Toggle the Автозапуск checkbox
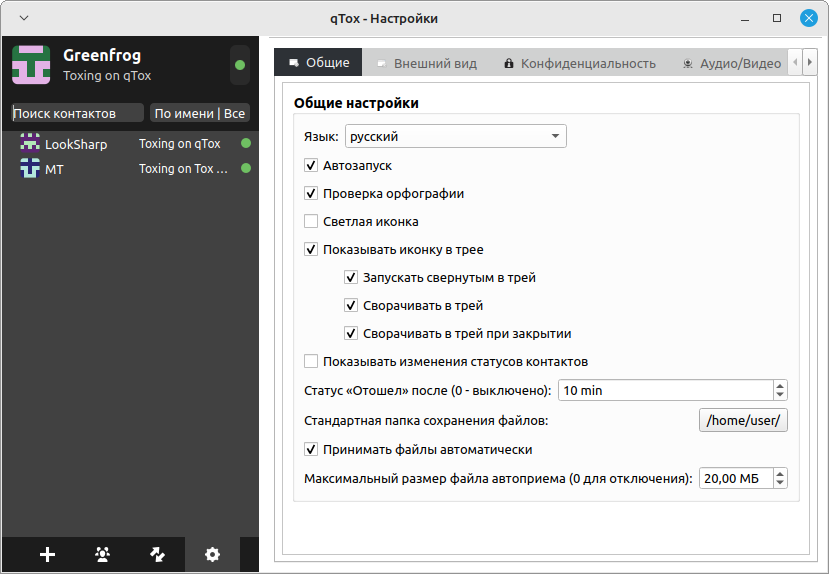829x574 pixels. tap(311, 165)
